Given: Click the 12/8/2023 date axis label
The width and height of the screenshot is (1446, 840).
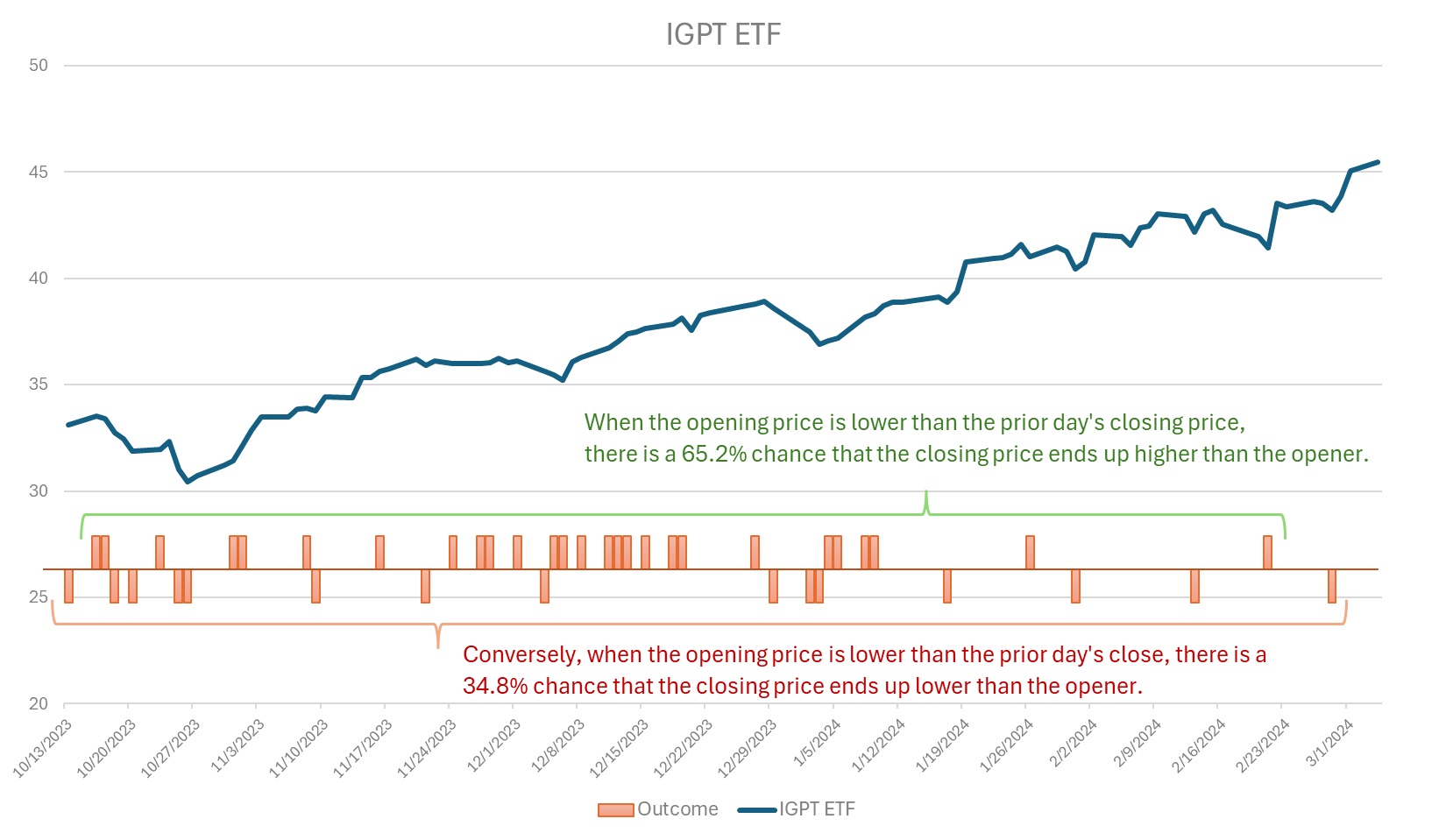Looking at the screenshot, I should point(558,745).
